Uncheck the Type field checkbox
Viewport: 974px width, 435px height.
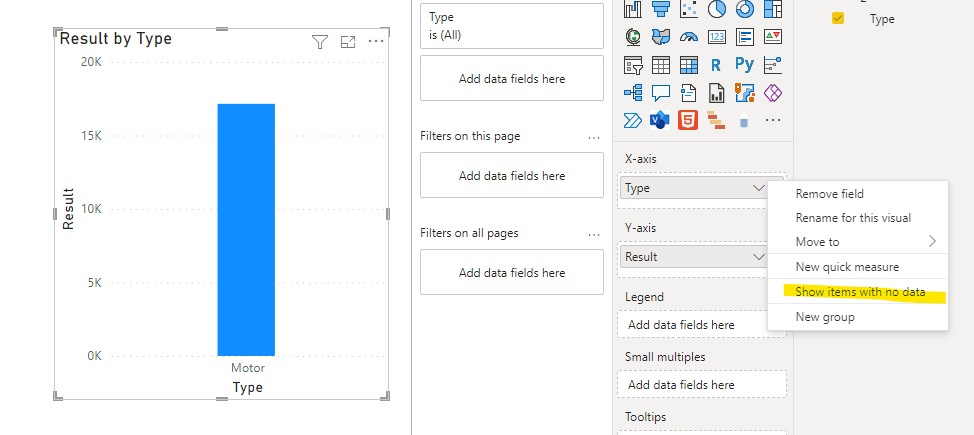838,19
